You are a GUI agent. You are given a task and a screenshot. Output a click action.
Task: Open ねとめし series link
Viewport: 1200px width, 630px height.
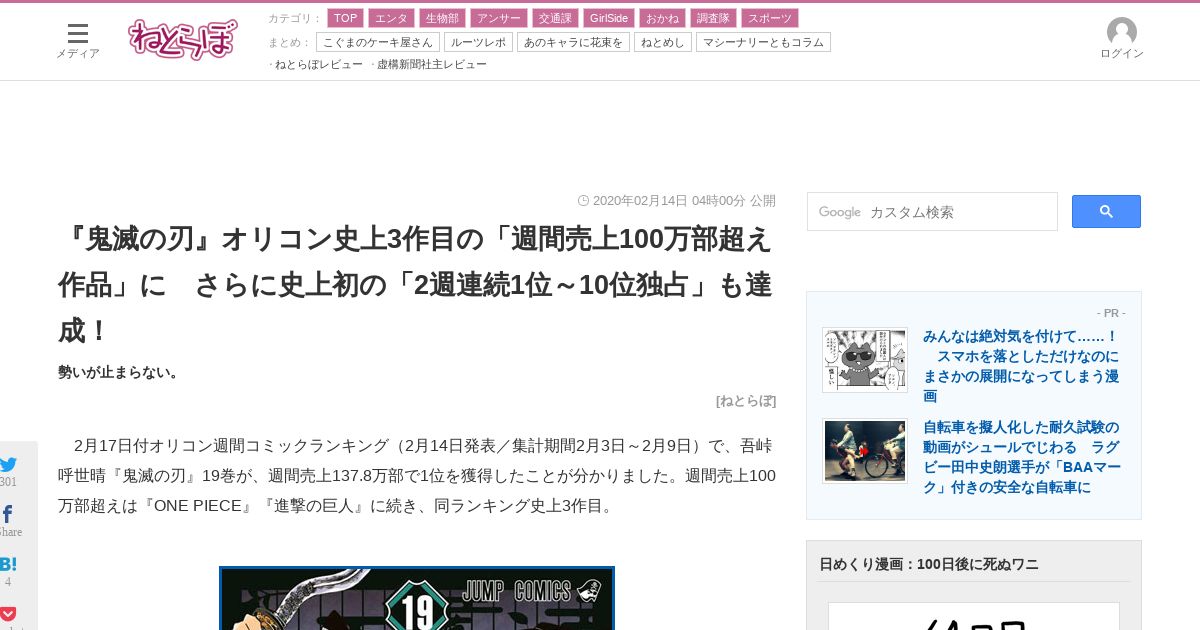pos(663,42)
